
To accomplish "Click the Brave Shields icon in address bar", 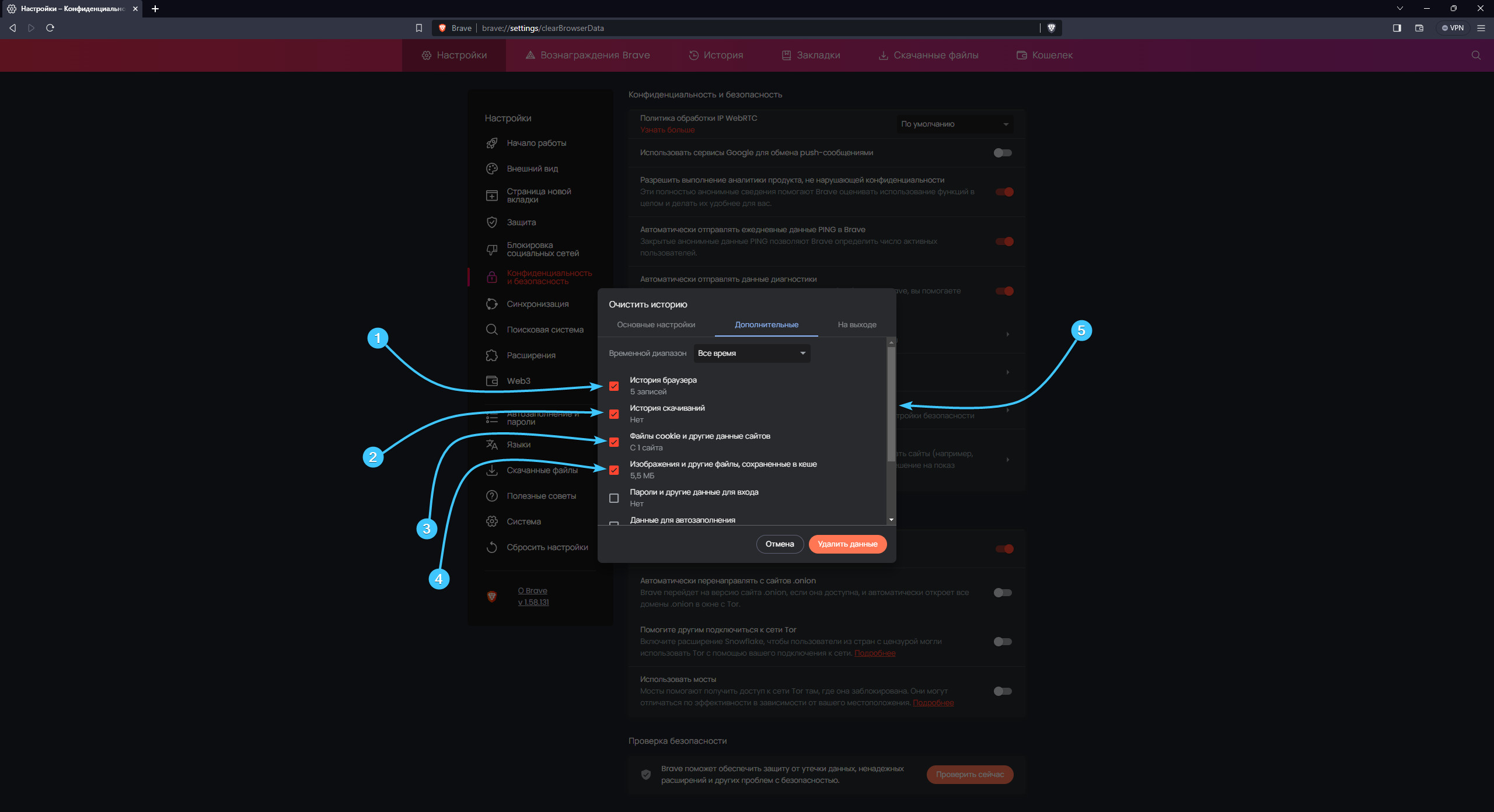I will (x=1051, y=28).
